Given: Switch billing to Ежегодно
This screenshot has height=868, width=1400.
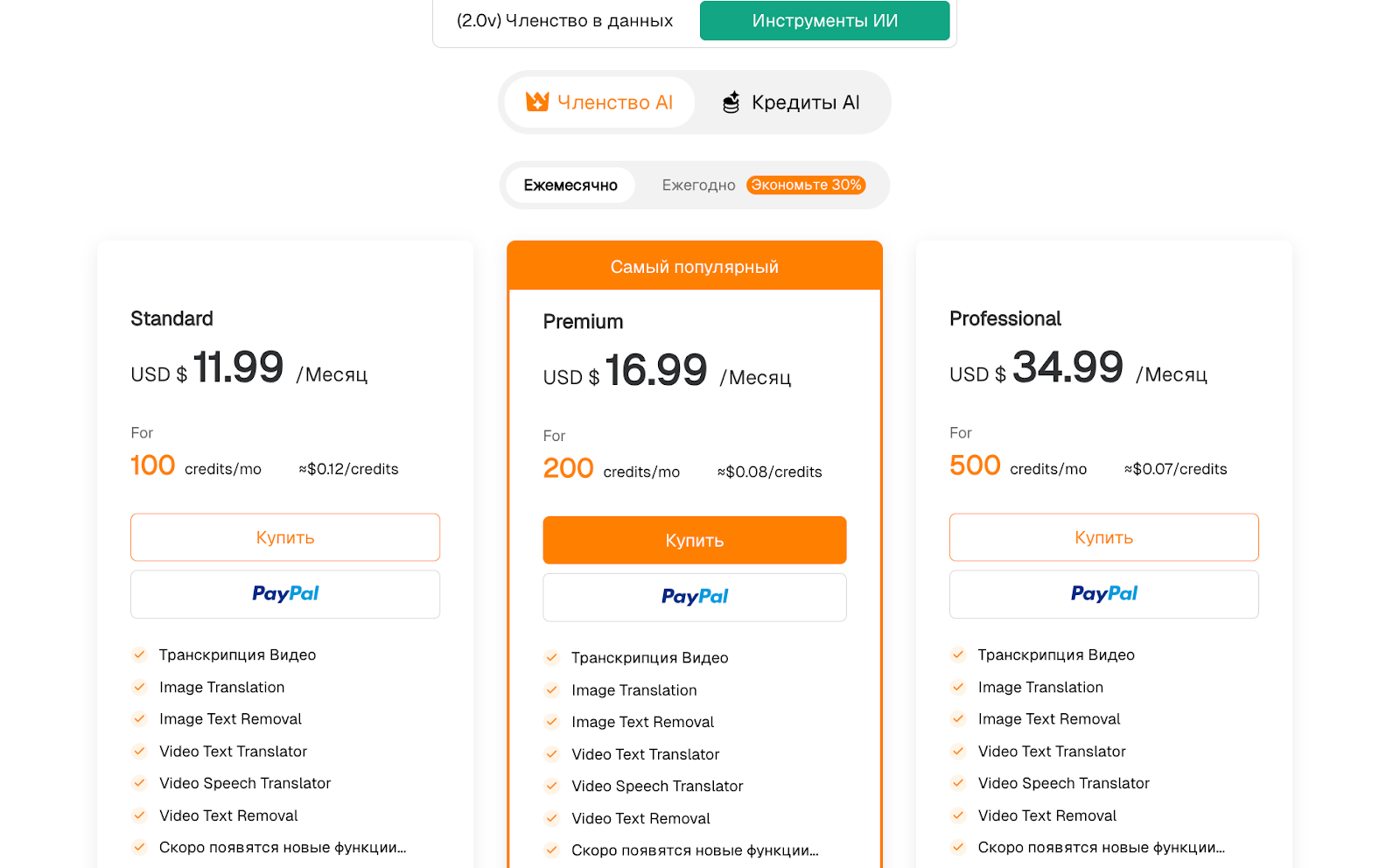Looking at the screenshot, I should 698,185.
